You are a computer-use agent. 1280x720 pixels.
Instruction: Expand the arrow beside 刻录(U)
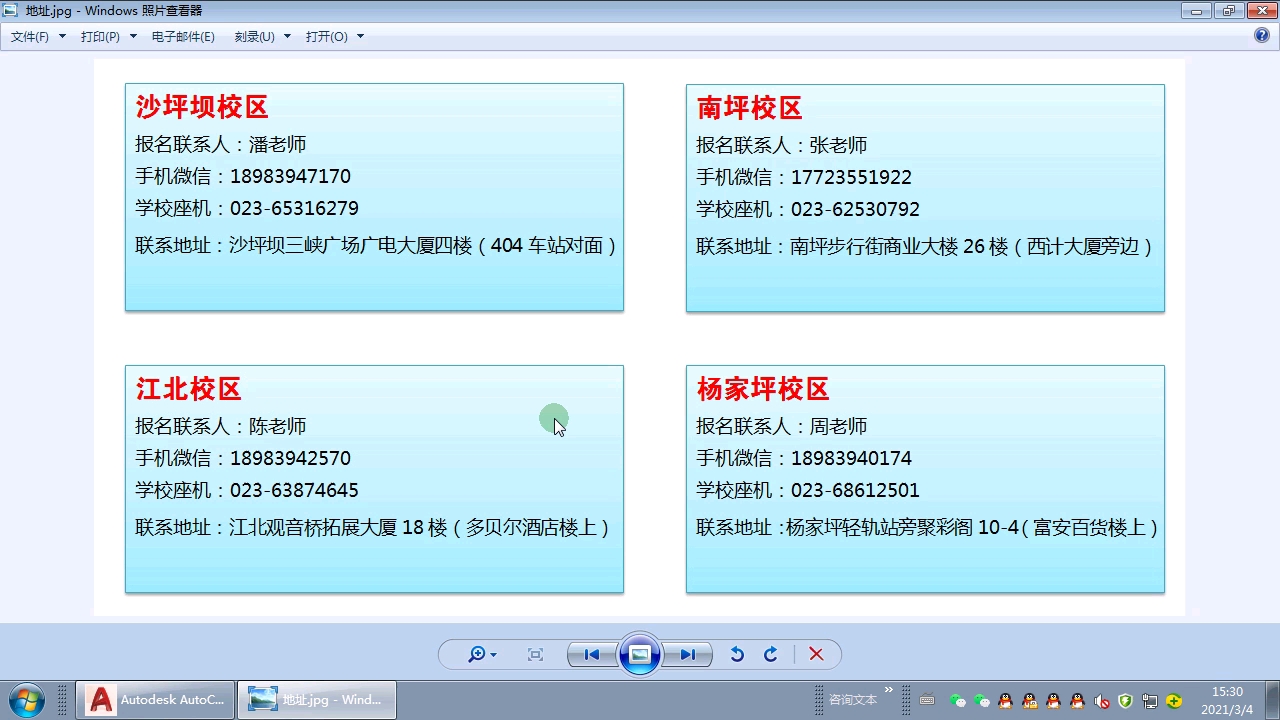[287, 36]
